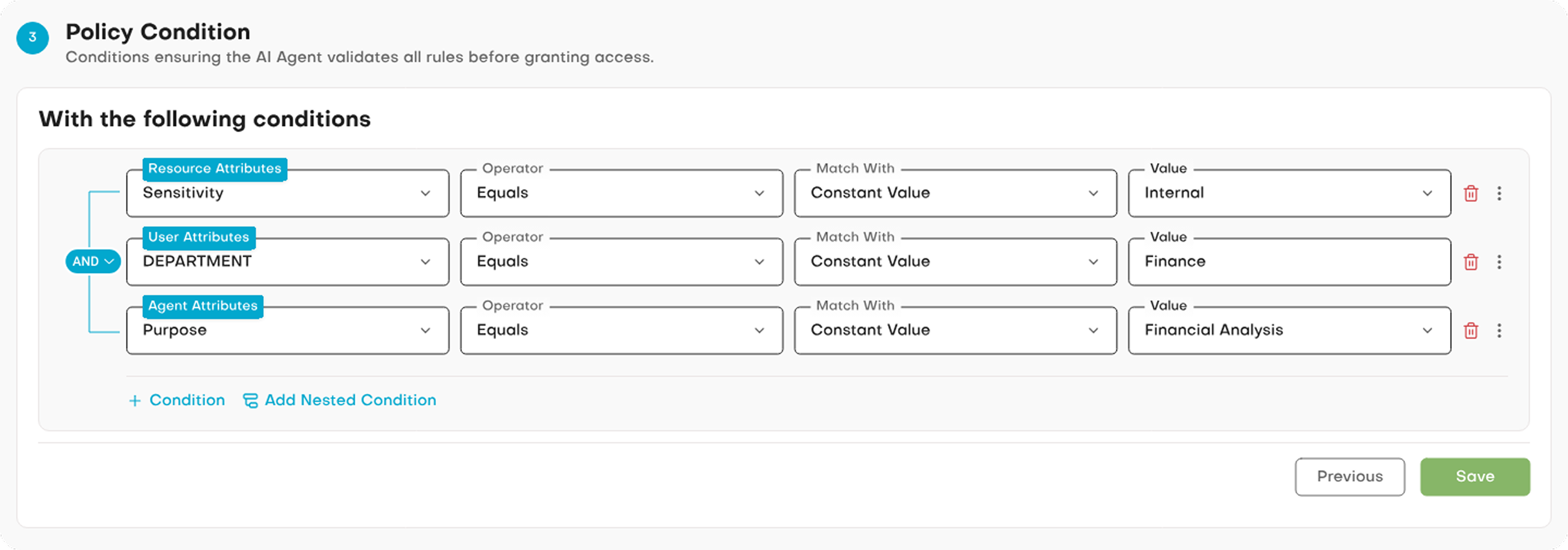
Task: Click the plus icon to add condition
Action: tap(135, 401)
